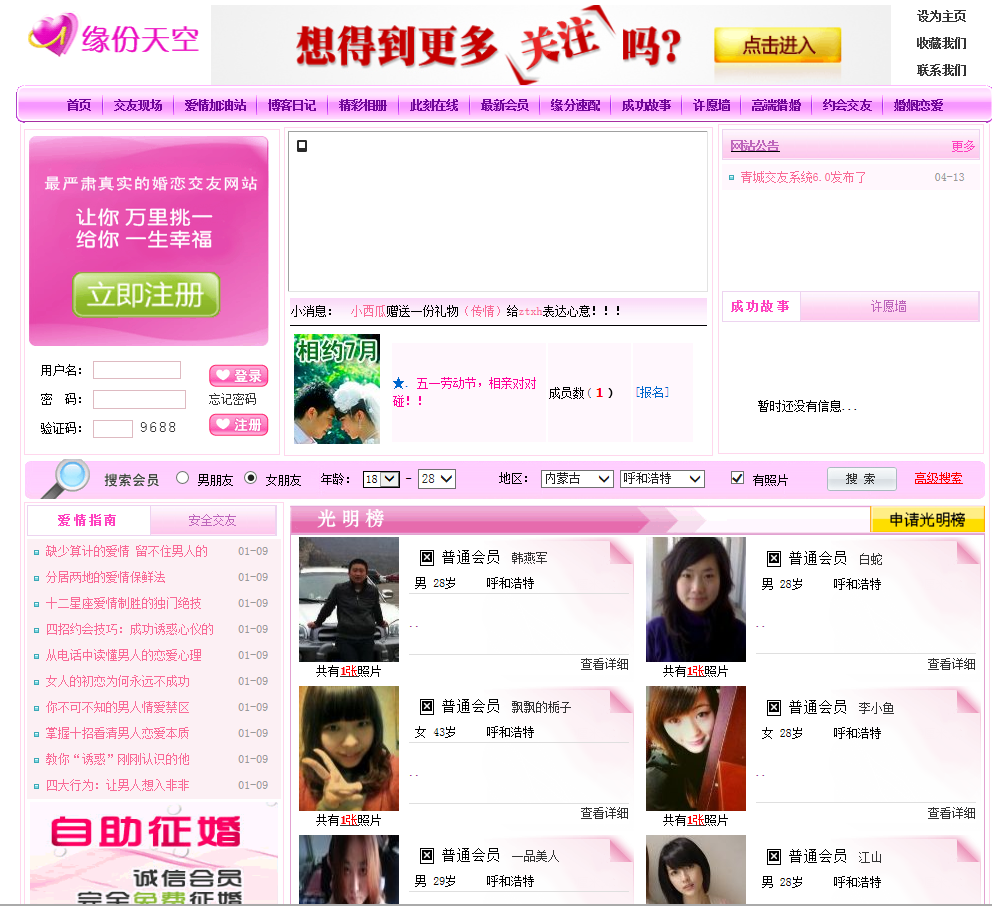Click the member badge icon beside 李小鱼
This screenshot has height=906, width=992.
point(774,707)
